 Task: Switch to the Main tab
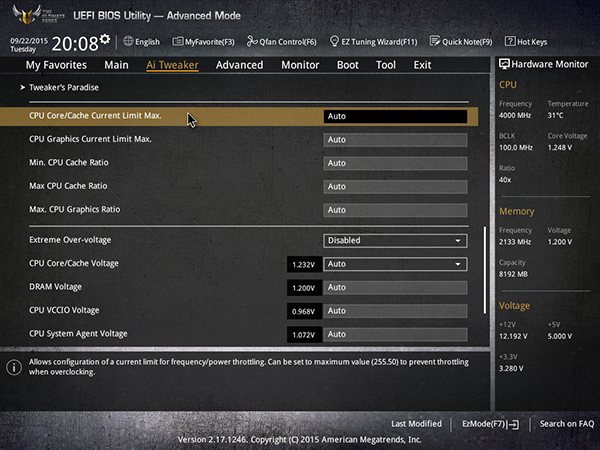point(116,65)
